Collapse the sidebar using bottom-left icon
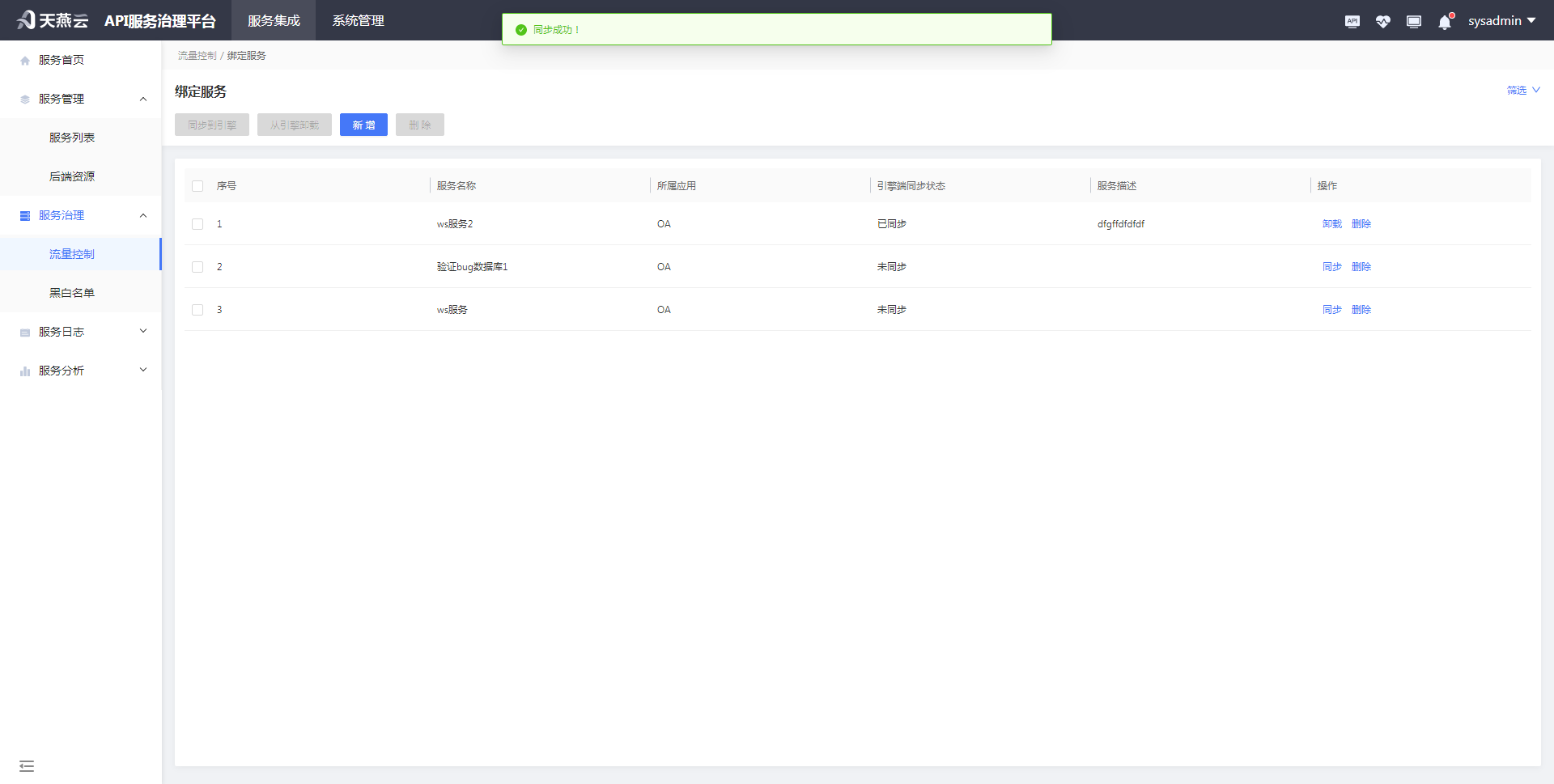Screen dimensions: 1554x784 coord(27,765)
